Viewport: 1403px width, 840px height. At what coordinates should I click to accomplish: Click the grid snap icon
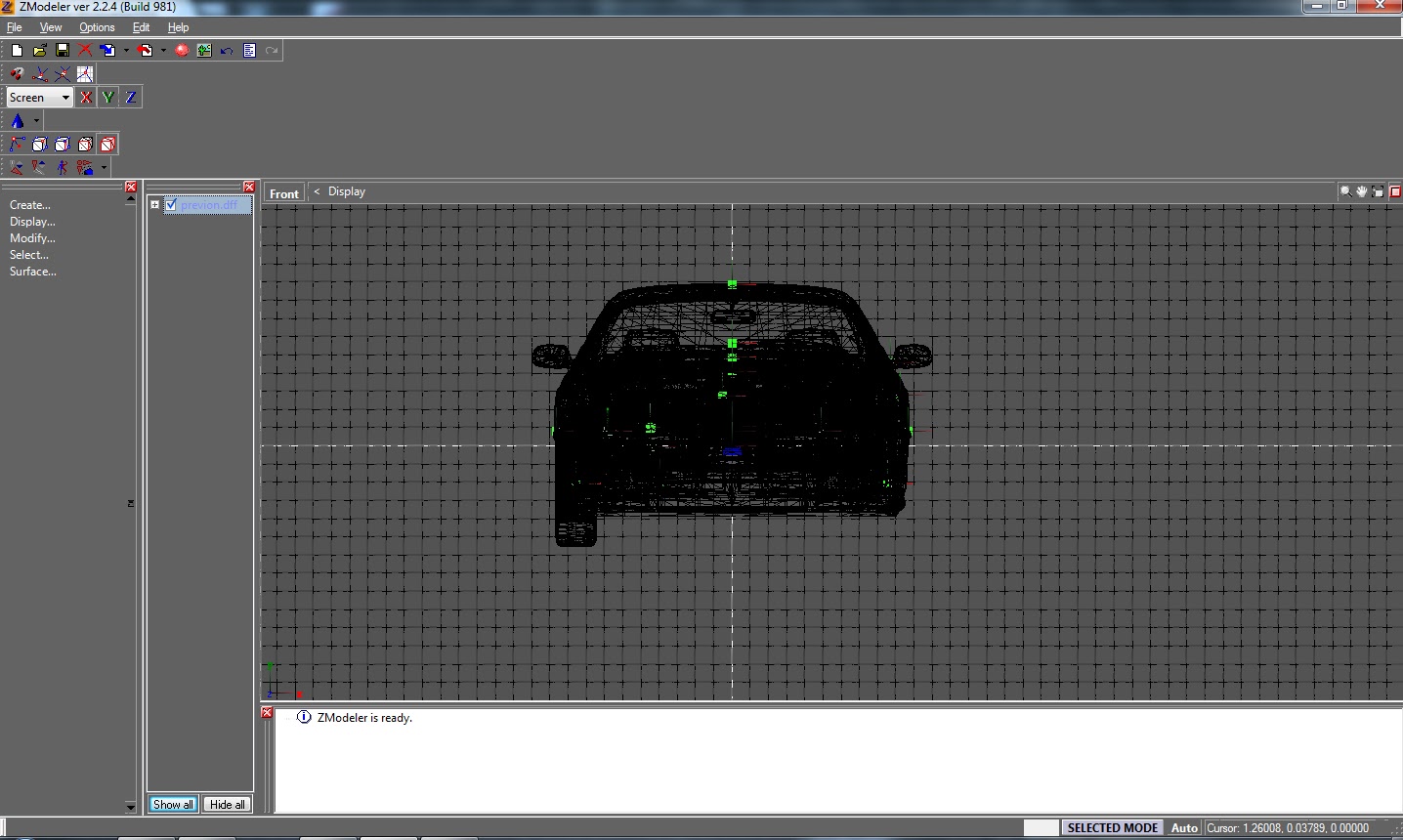tap(85, 73)
